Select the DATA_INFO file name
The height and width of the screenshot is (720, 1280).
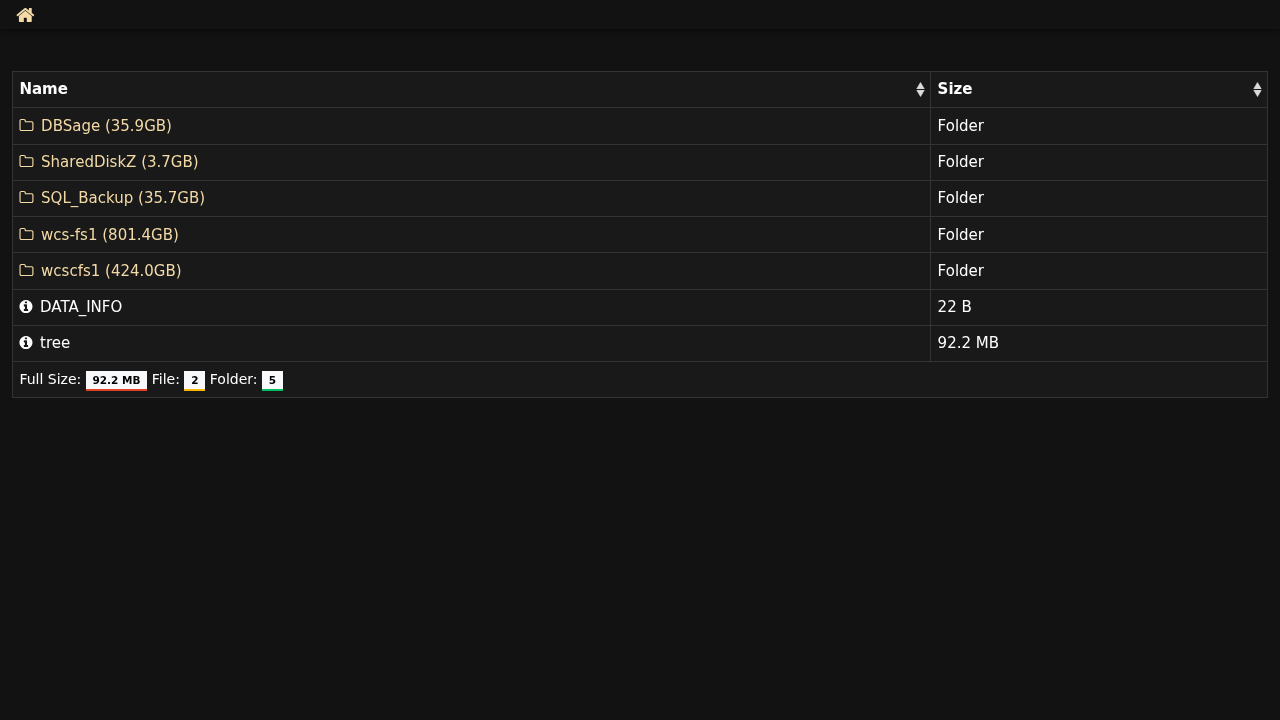pos(81,307)
